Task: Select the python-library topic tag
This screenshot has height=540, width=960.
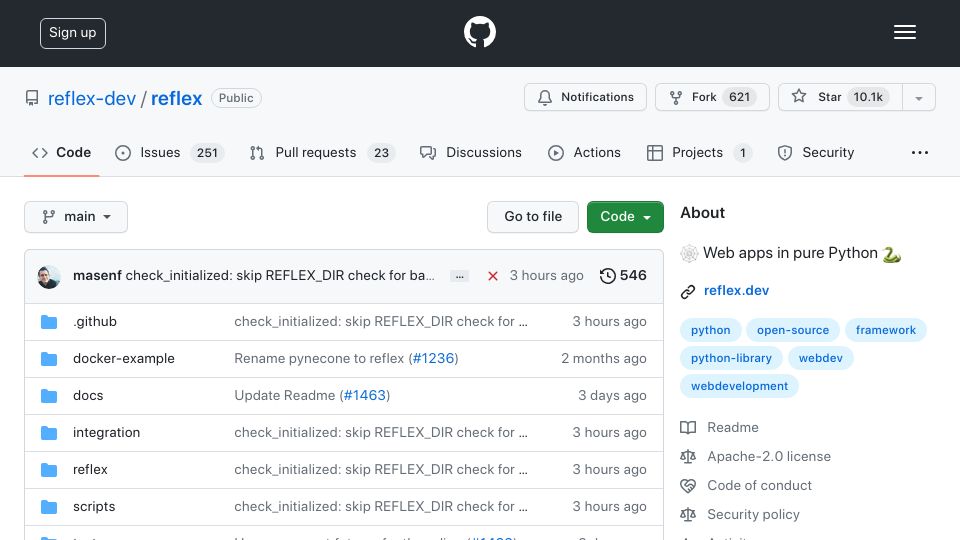Action: [731, 358]
